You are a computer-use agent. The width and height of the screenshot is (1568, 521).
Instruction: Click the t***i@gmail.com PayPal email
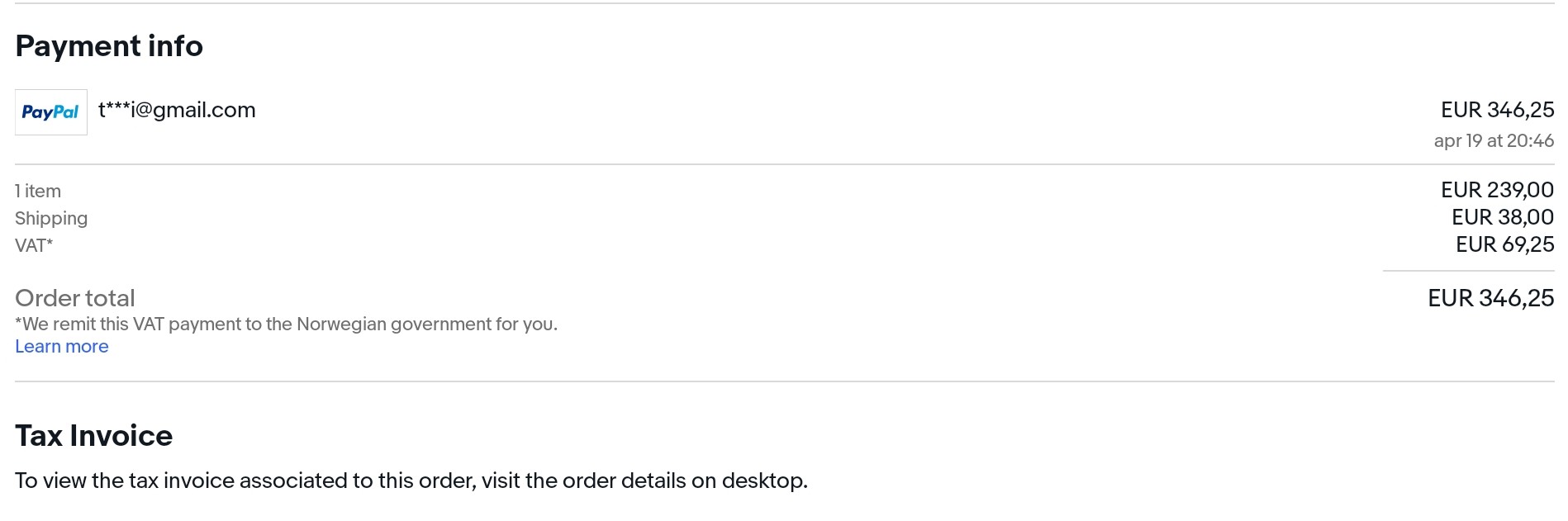[177, 110]
